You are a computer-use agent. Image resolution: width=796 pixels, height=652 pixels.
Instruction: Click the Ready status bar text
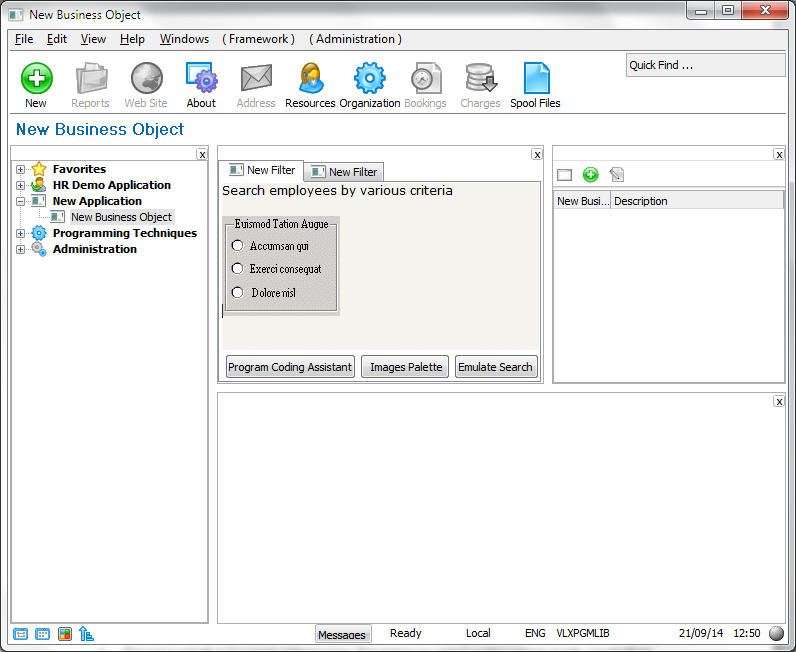(x=406, y=633)
